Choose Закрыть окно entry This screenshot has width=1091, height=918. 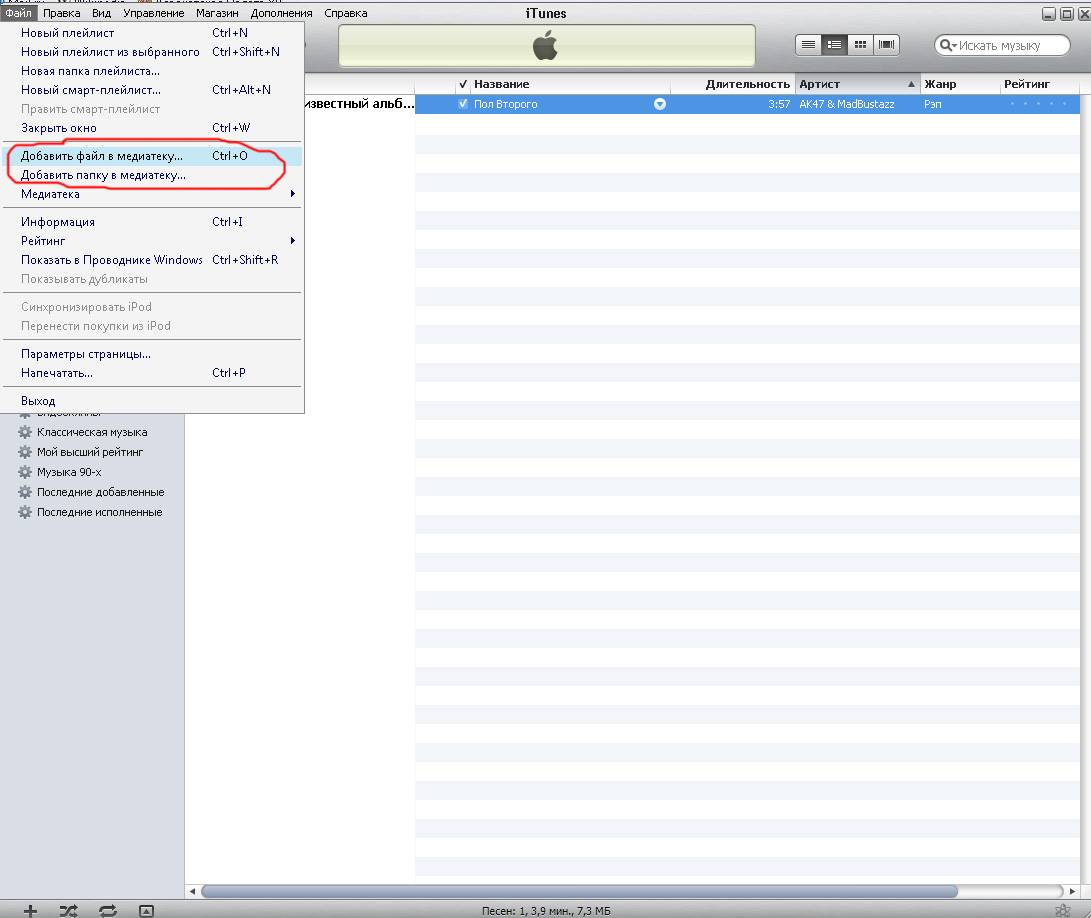coord(152,128)
